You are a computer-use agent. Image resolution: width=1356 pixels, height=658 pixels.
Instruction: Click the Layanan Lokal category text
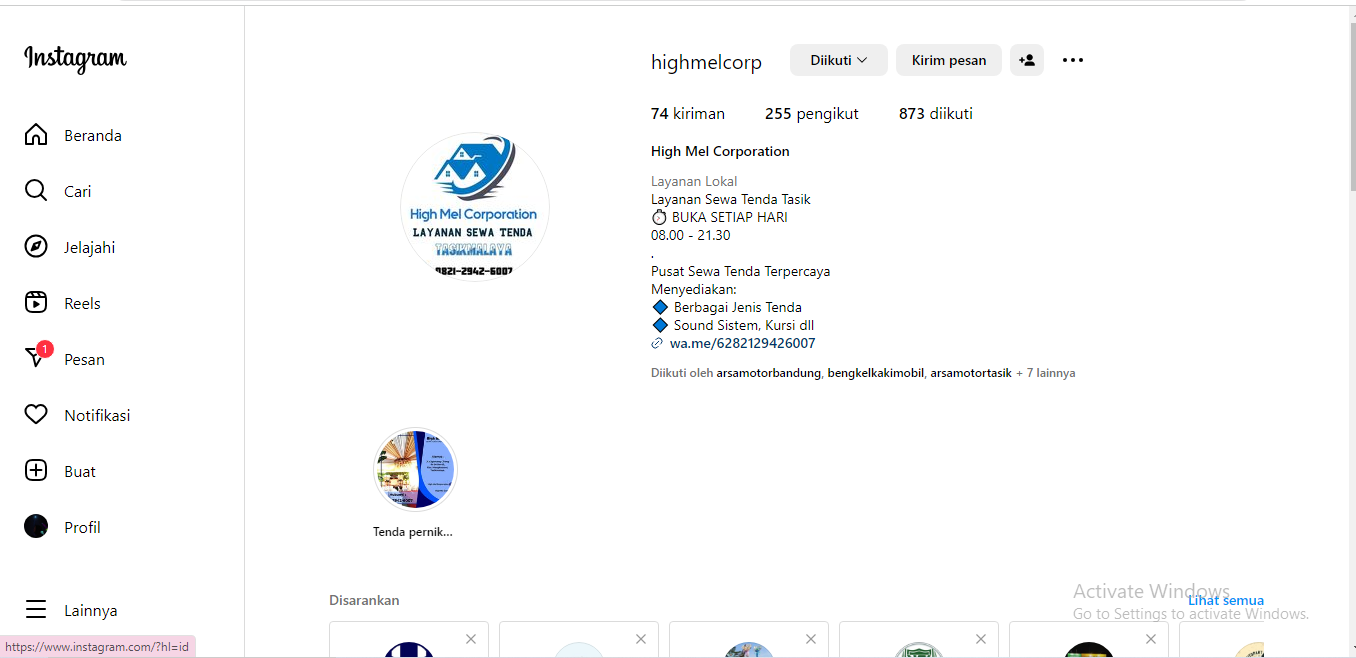point(694,181)
